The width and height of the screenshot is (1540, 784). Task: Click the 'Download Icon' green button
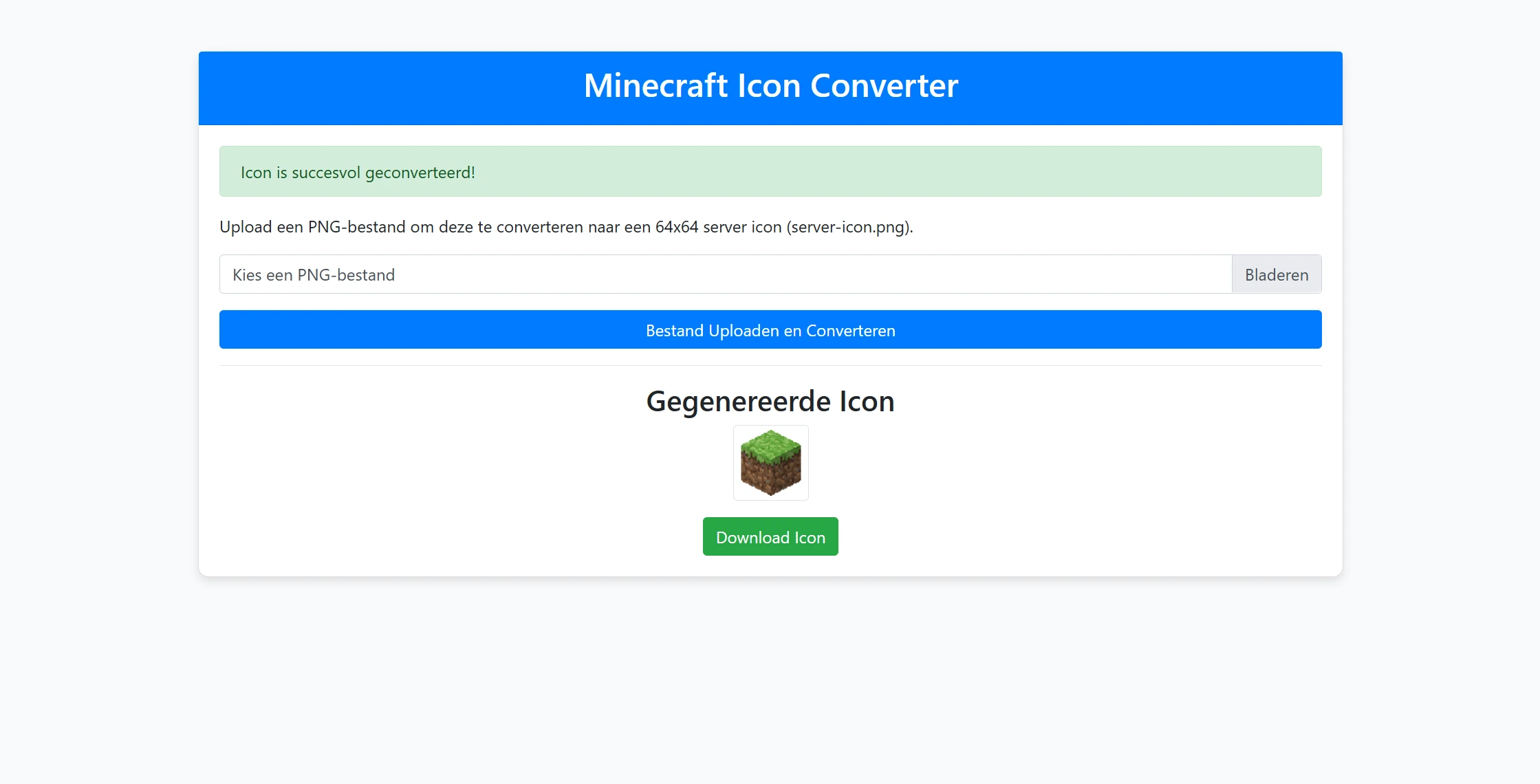(x=770, y=537)
